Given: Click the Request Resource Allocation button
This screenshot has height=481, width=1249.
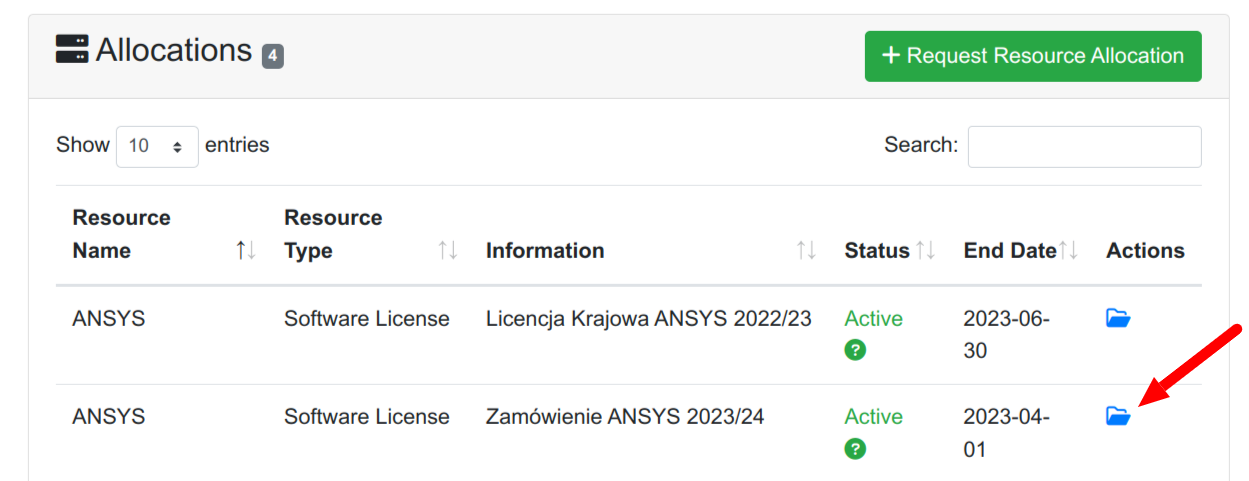Looking at the screenshot, I should point(1033,56).
